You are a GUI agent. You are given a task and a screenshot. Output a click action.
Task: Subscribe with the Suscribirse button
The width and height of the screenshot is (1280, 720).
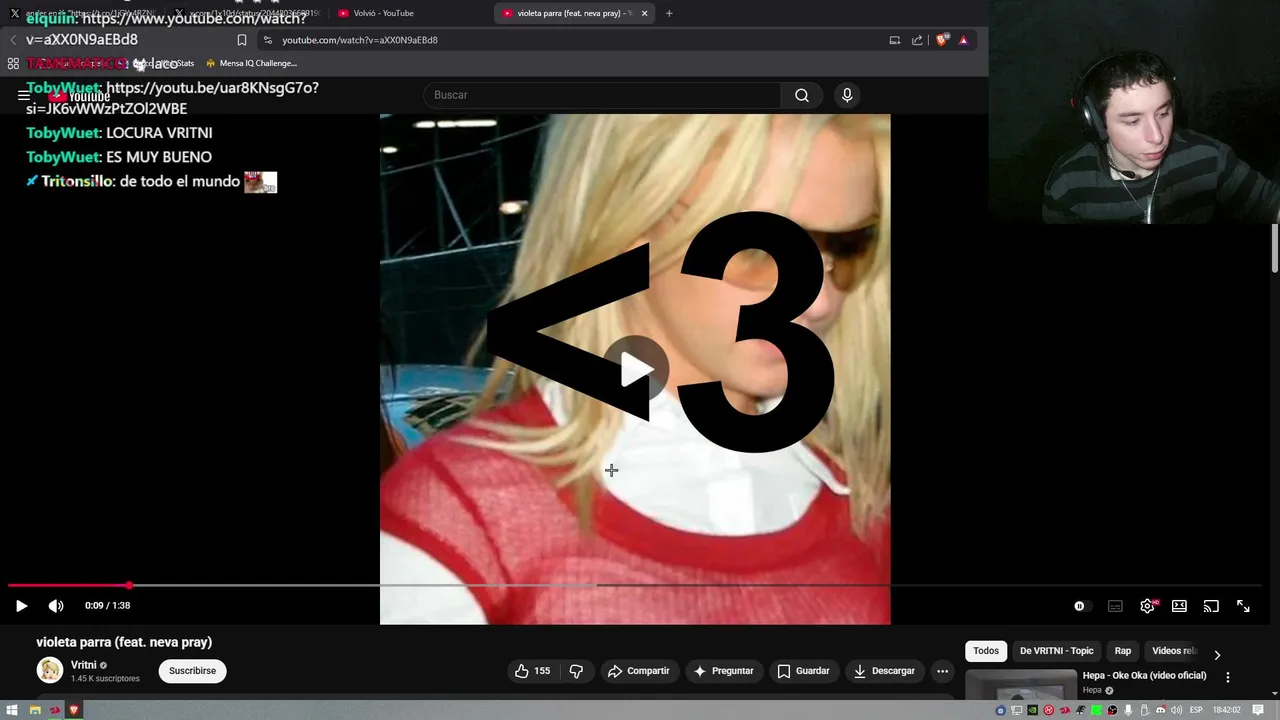click(x=192, y=671)
